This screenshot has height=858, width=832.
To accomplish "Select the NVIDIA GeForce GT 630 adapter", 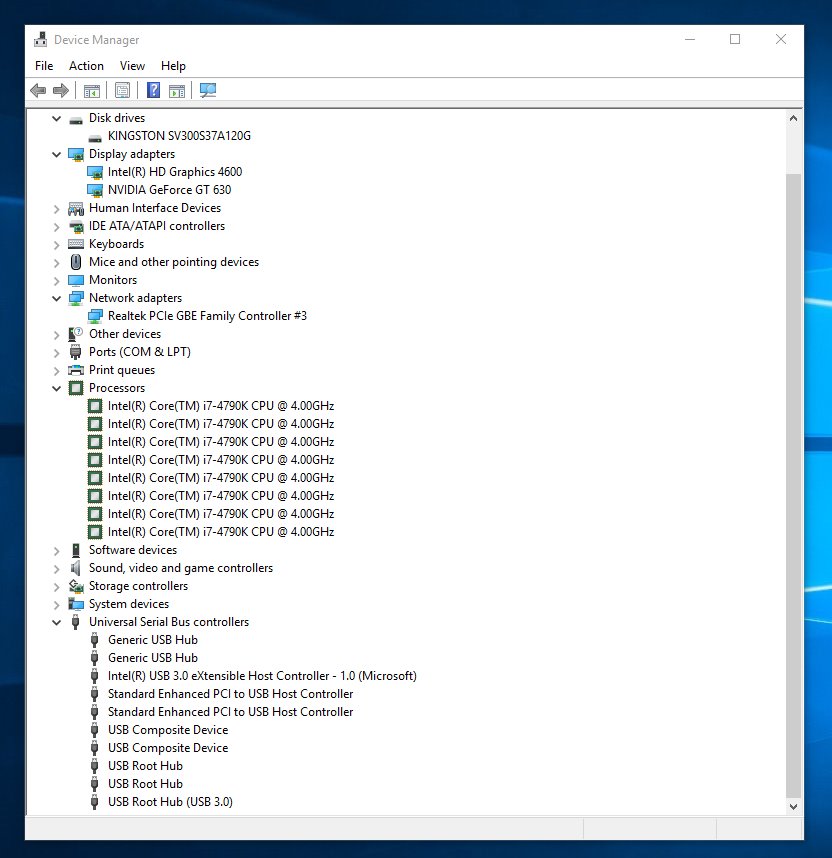I will (169, 190).
